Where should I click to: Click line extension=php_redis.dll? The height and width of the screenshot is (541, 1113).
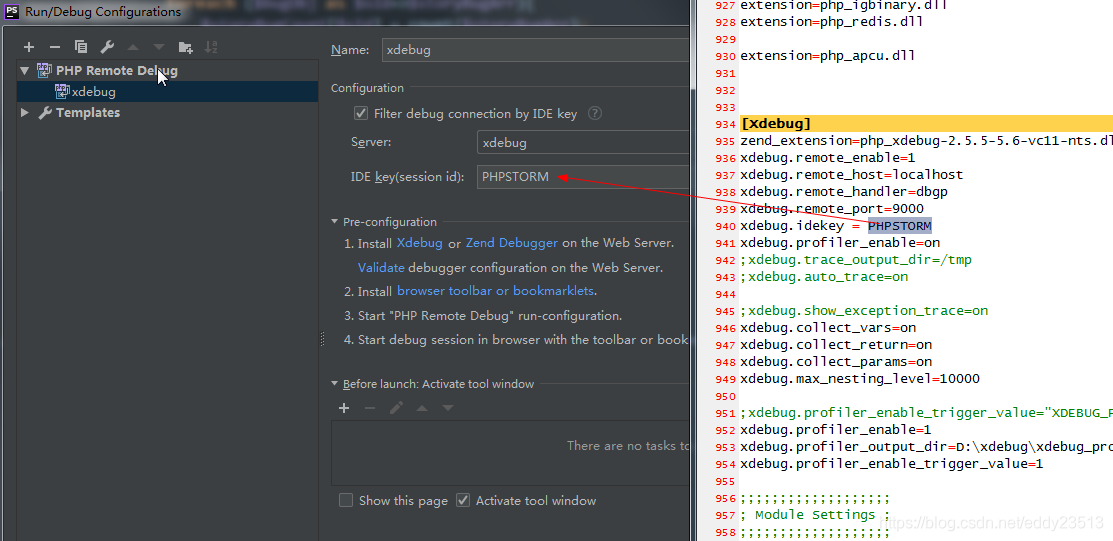(x=831, y=21)
